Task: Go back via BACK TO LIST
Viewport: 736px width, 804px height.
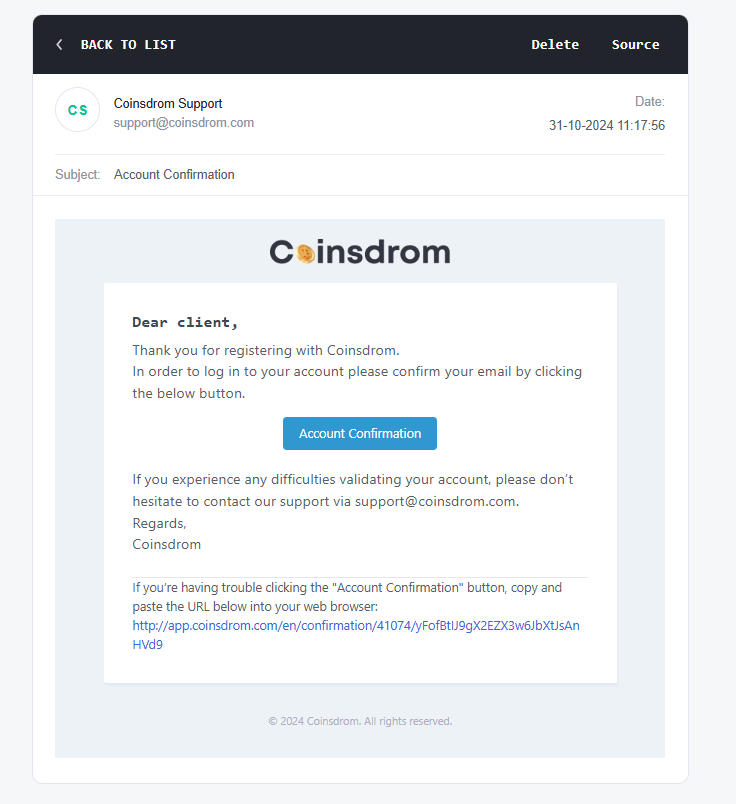Action: pyautogui.click(x=128, y=45)
